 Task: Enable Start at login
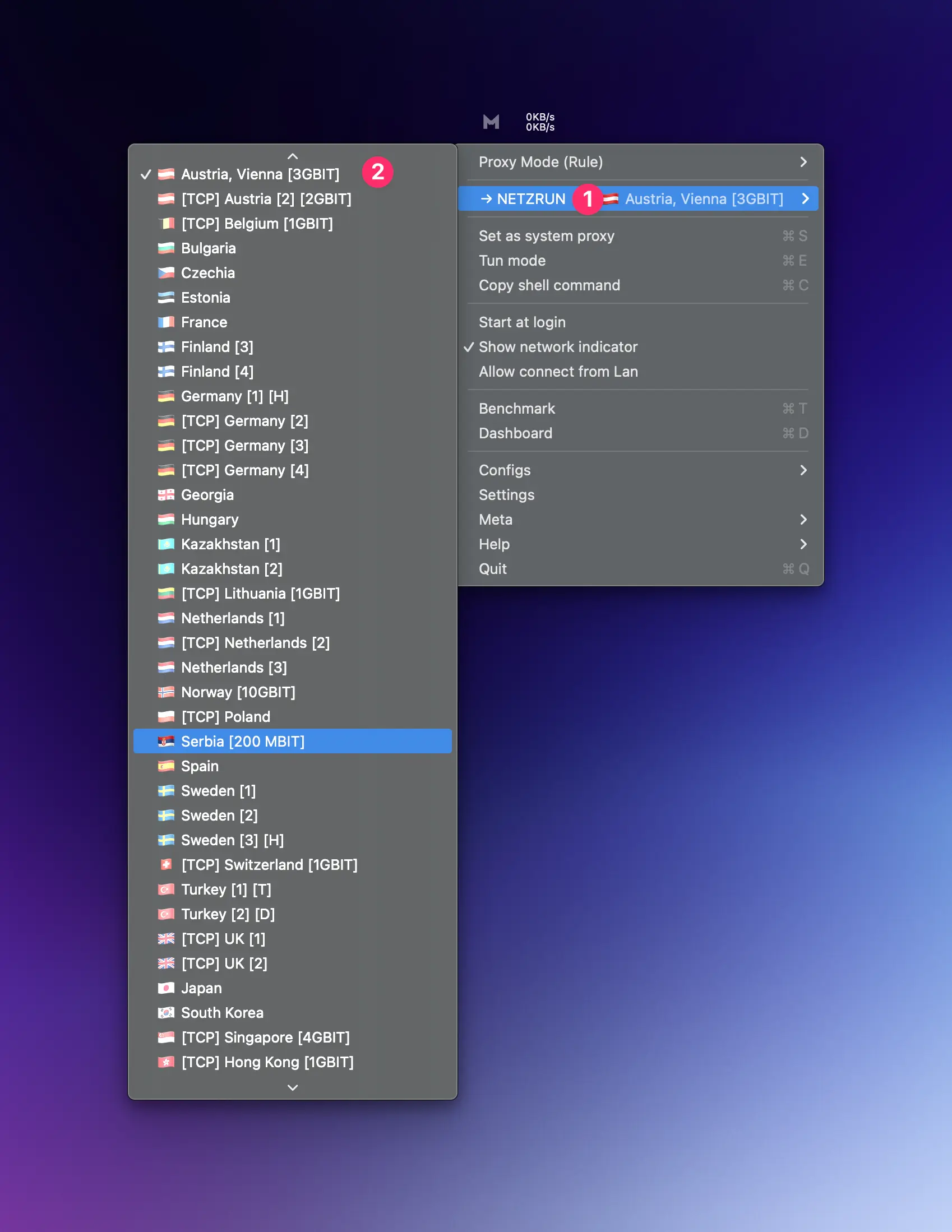click(x=521, y=322)
